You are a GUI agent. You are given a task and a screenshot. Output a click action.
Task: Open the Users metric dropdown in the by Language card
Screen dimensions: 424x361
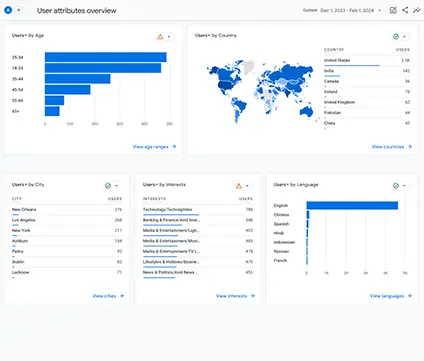coord(281,185)
